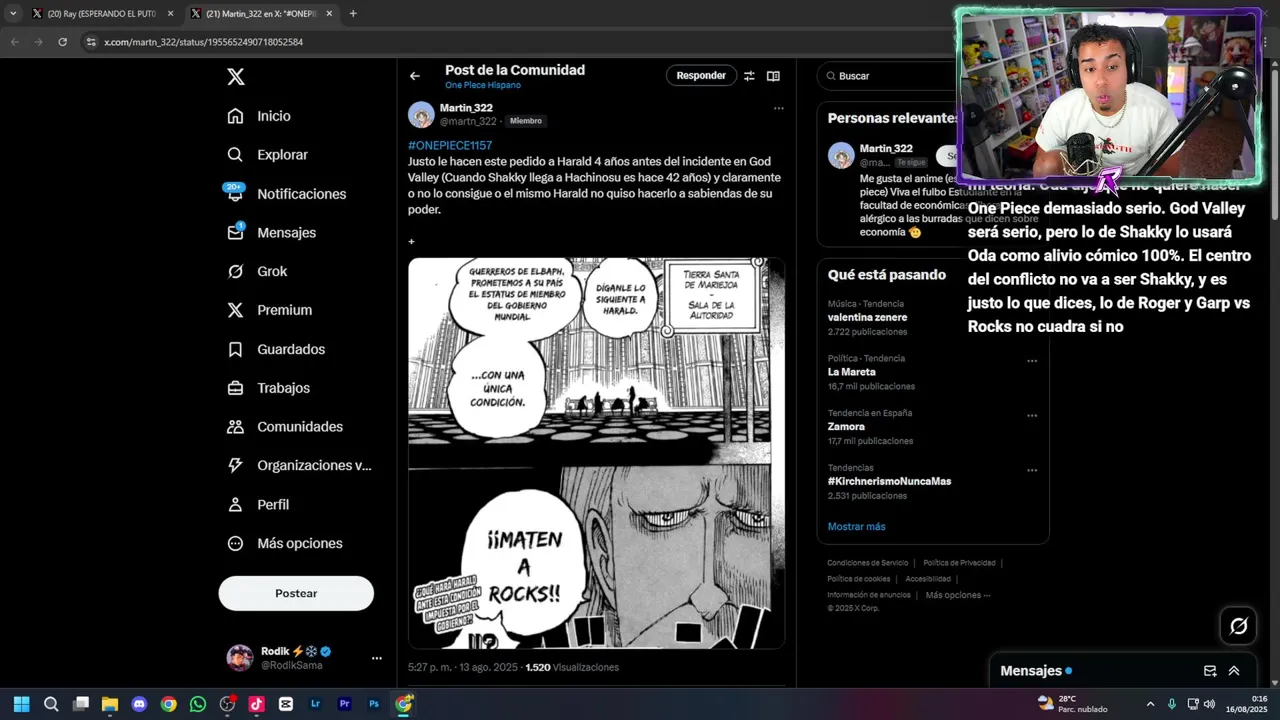Click the Guardados bookmark icon
This screenshot has width=1280, height=720.
(235, 349)
